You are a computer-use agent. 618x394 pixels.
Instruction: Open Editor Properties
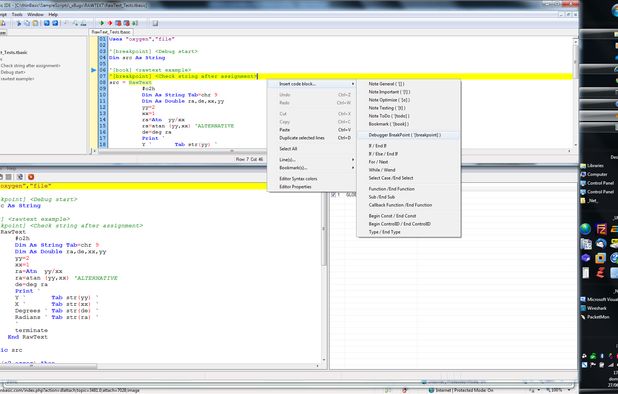click(312, 187)
